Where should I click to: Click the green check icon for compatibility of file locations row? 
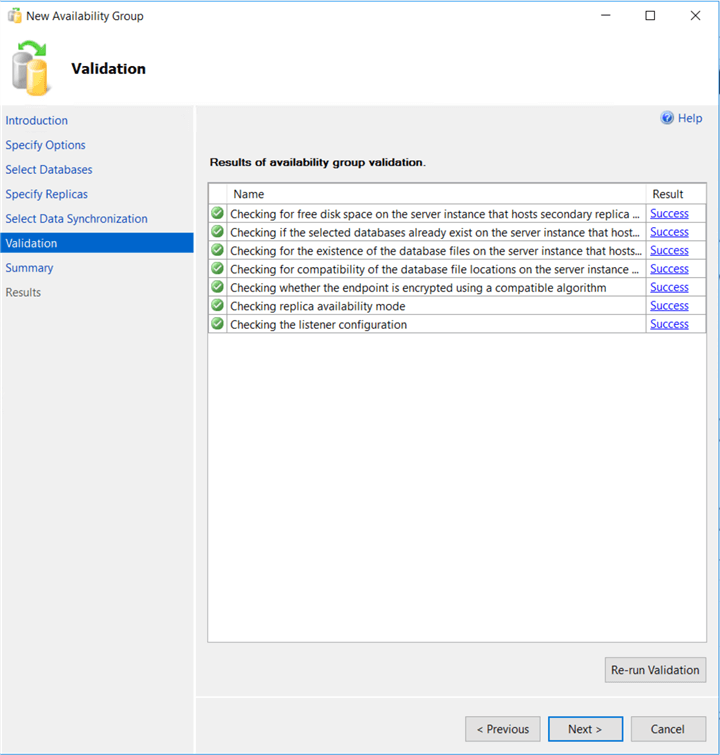click(218, 268)
